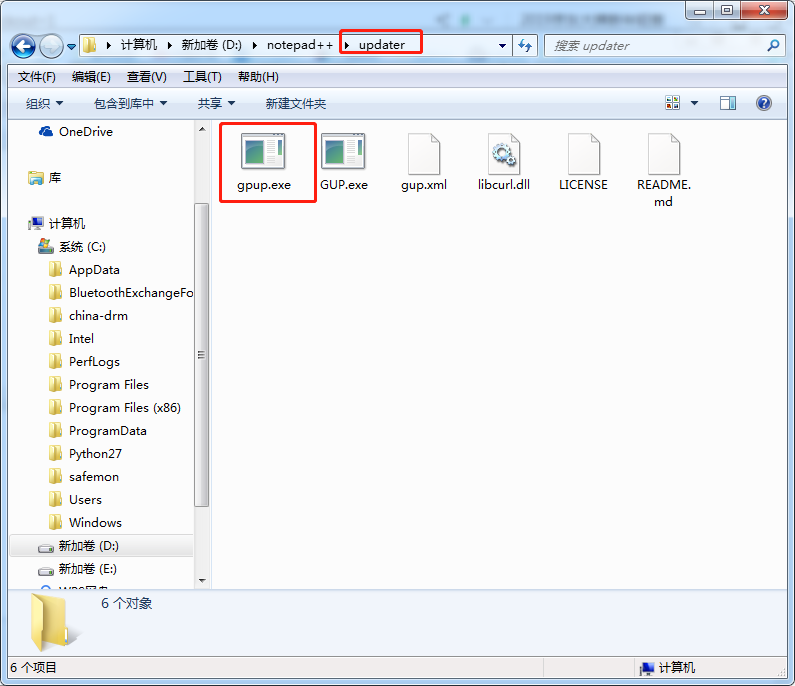The width and height of the screenshot is (795, 686).
Task: Toggle the preview pane button
Action: pyautogui.click(x=728, y=103)
